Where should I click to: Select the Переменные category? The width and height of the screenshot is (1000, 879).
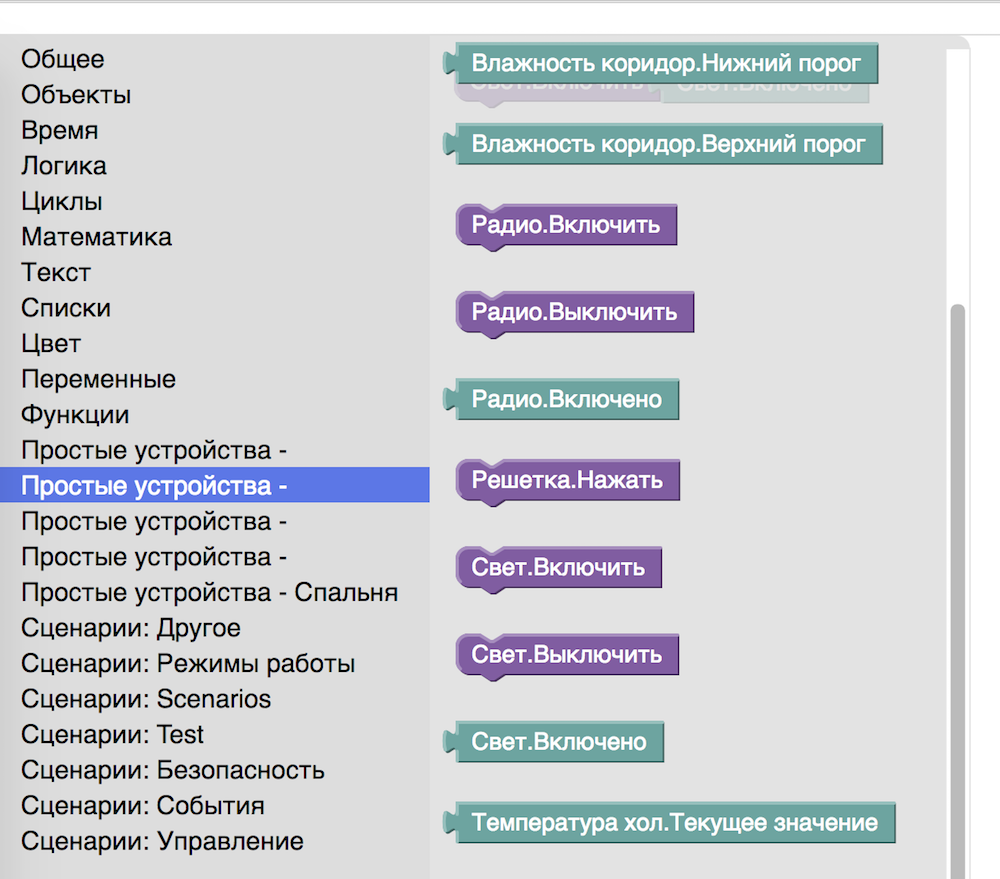pyautogui.click(x=98, y=378)
